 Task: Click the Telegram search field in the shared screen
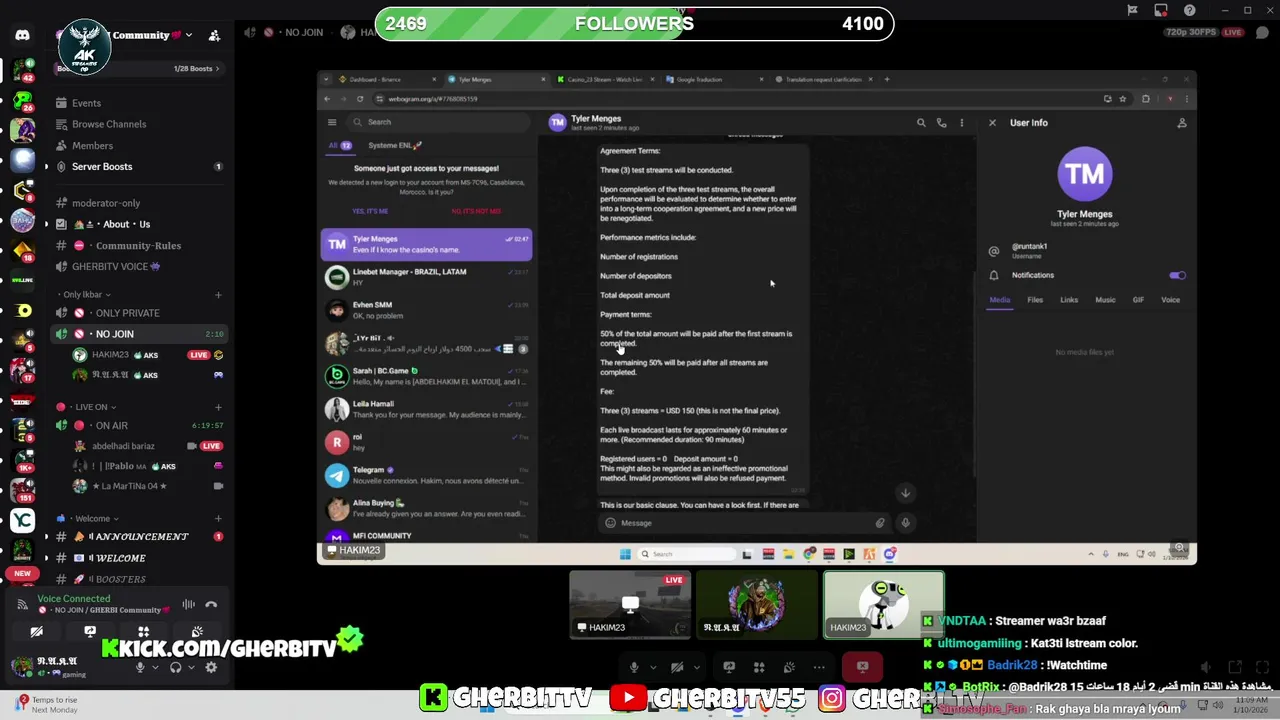(x=437, y=122)
